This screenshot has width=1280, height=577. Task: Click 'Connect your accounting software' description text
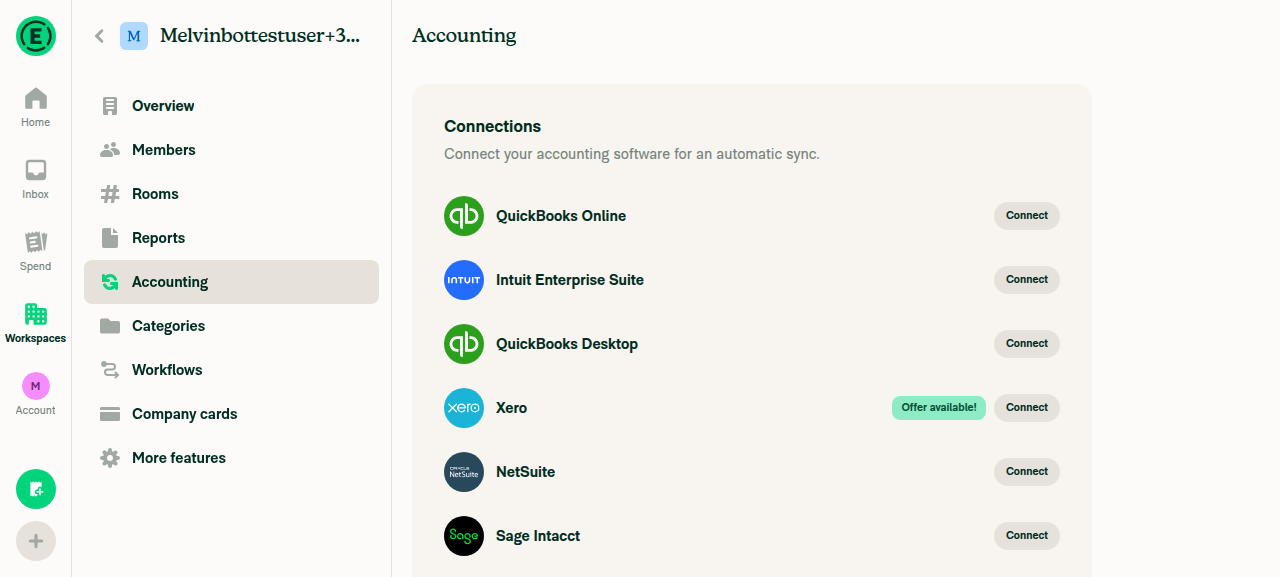tap(632, 155)
